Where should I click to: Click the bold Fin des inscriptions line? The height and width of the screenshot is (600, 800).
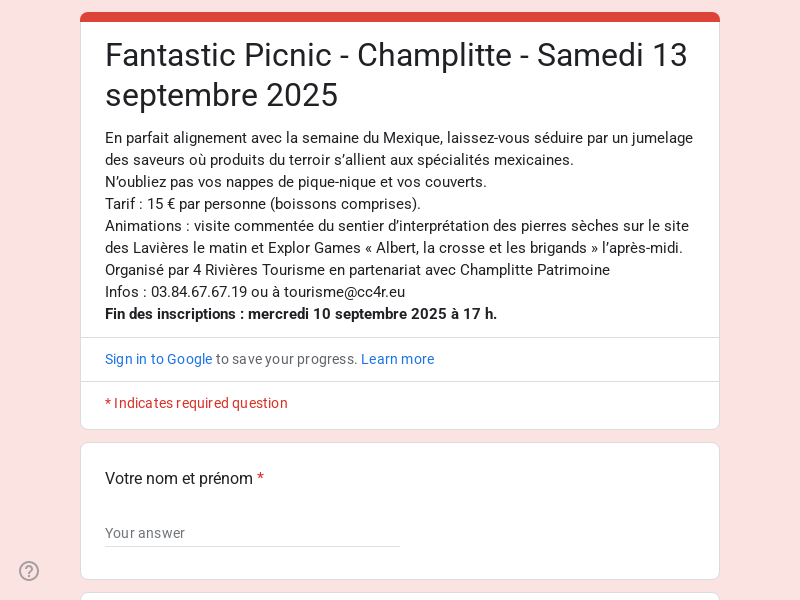(x=301, y=314)
